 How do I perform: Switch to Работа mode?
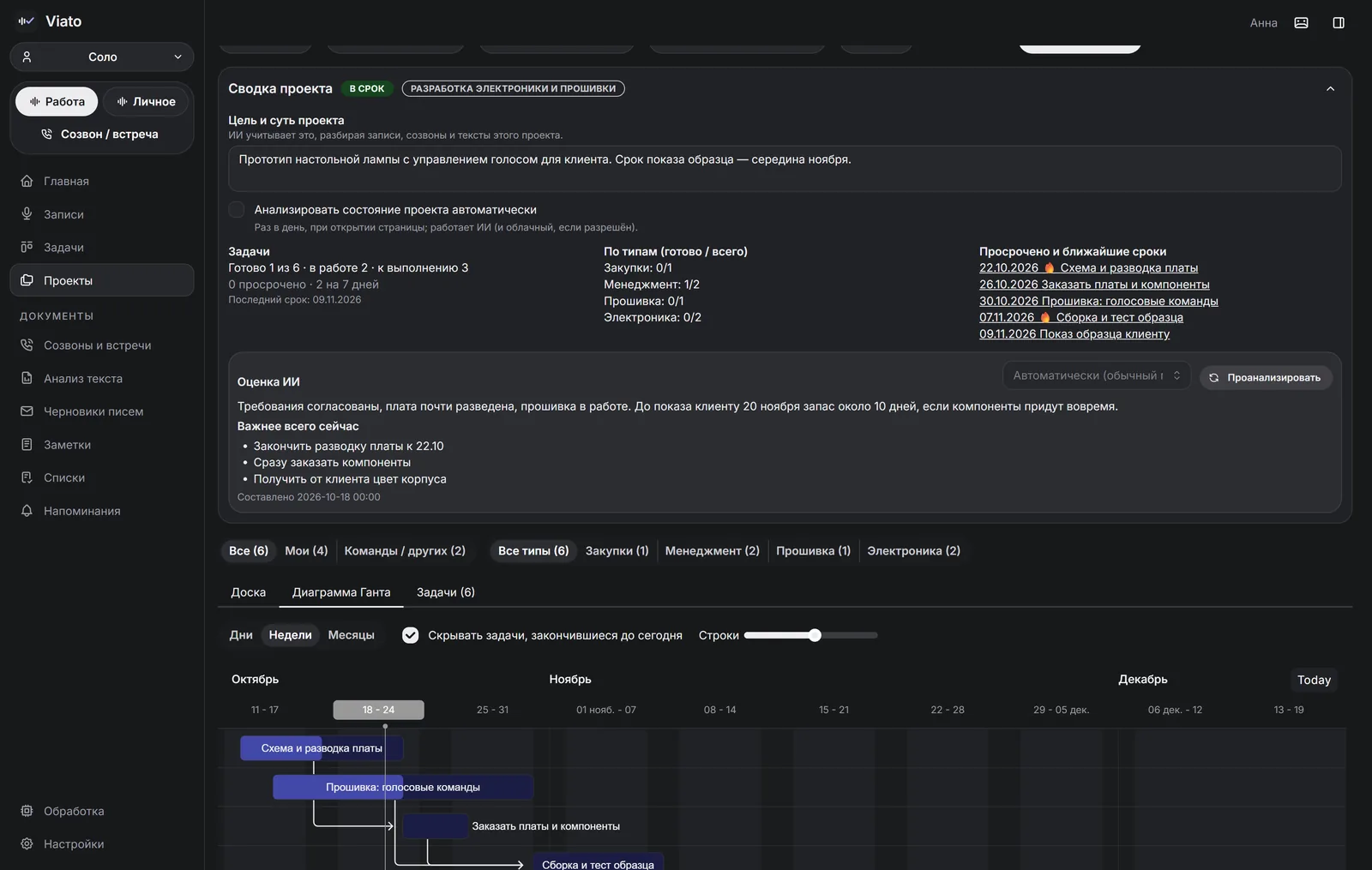click(57, 101)
